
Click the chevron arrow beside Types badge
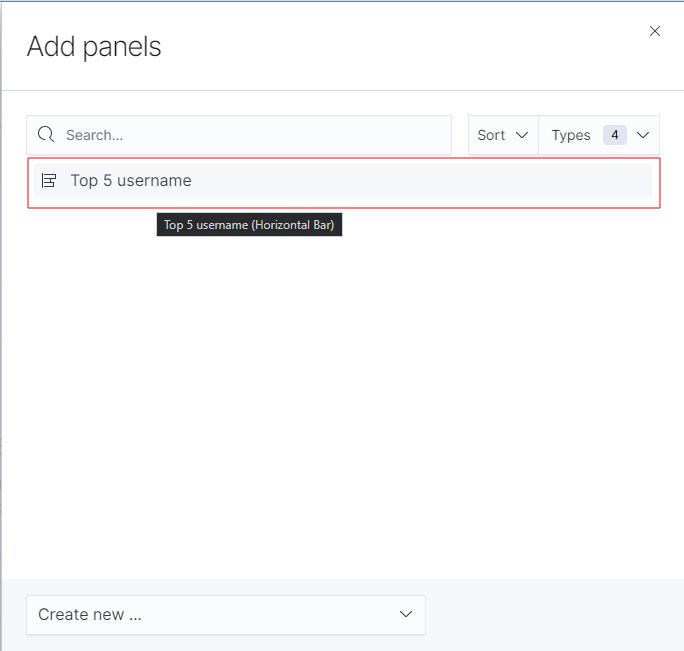643,135
